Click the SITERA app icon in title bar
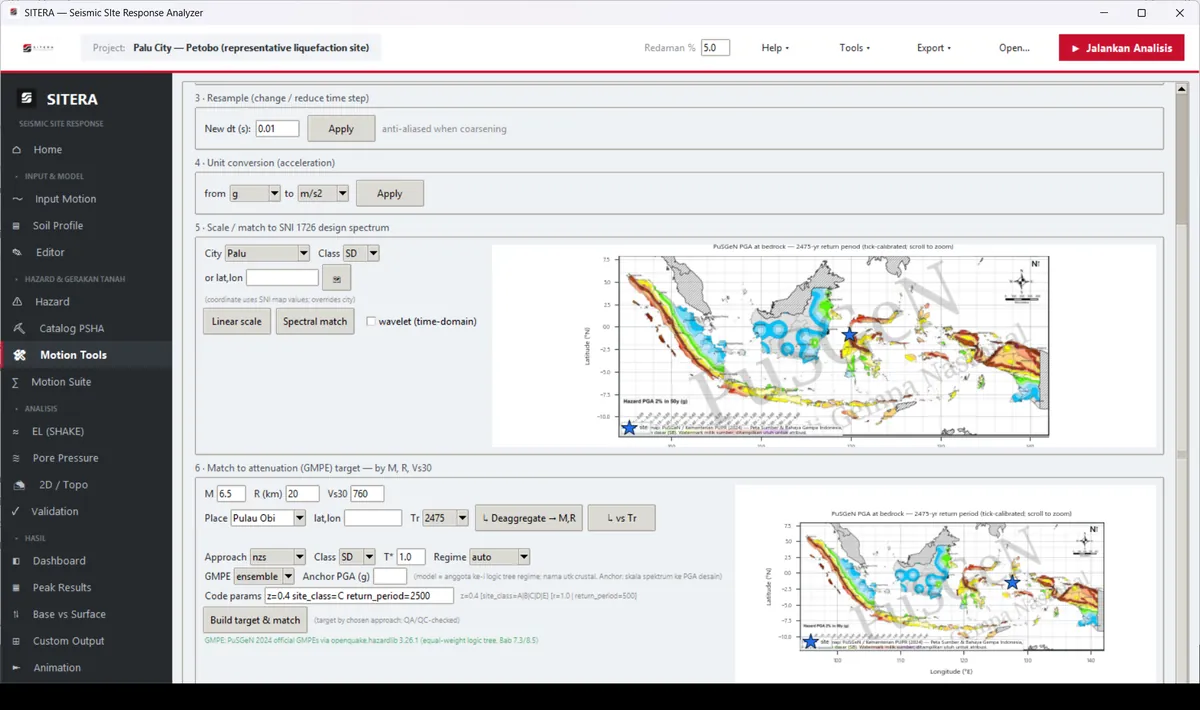Image resolution: width=1200 pixels, height=710 pixels. [13, 12]
